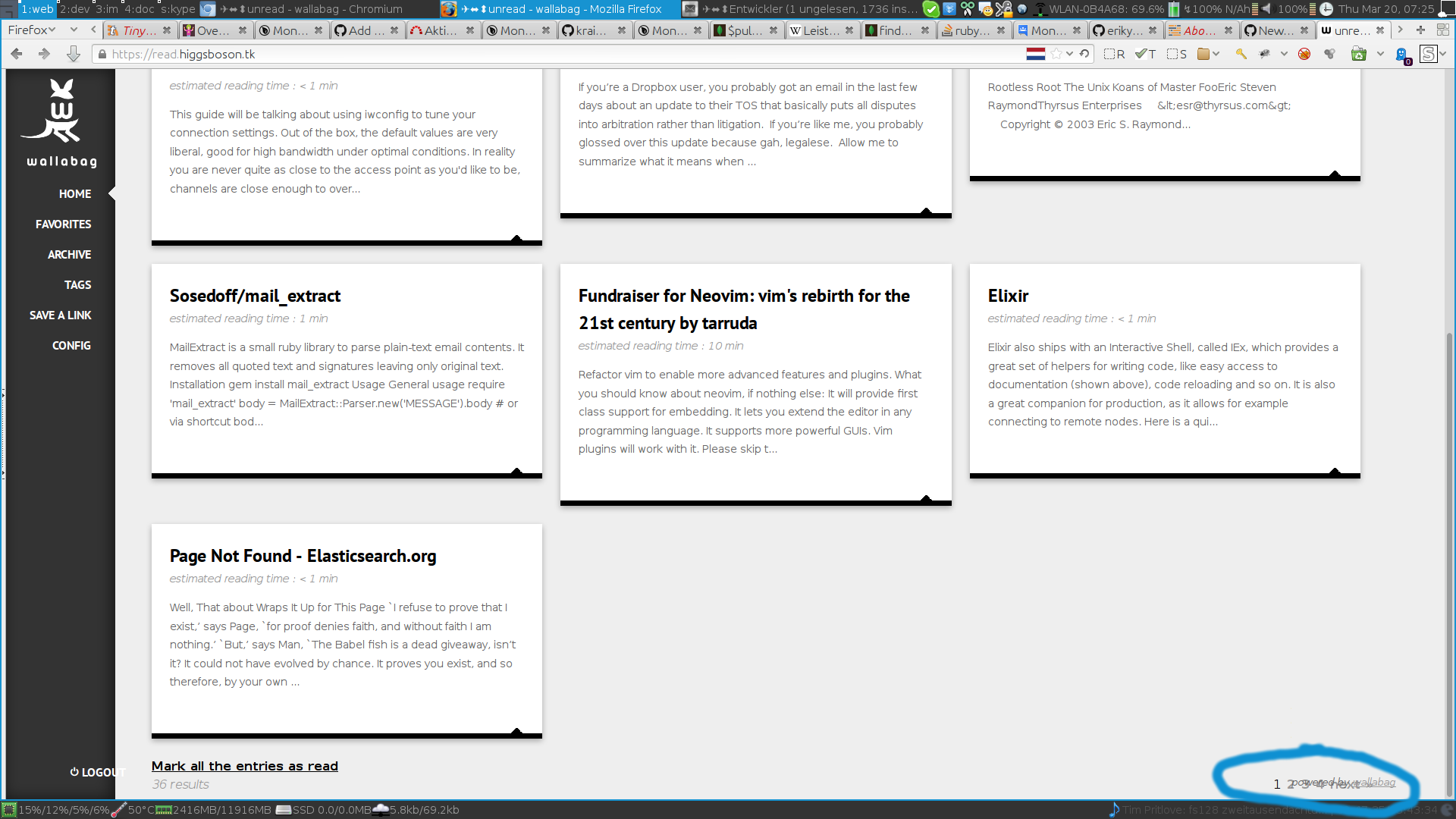Open the list-all-tabs dropdown arrow
The width and height of the screenshot is (1456, 819).
pyautogui.click(x=74, y=30)
